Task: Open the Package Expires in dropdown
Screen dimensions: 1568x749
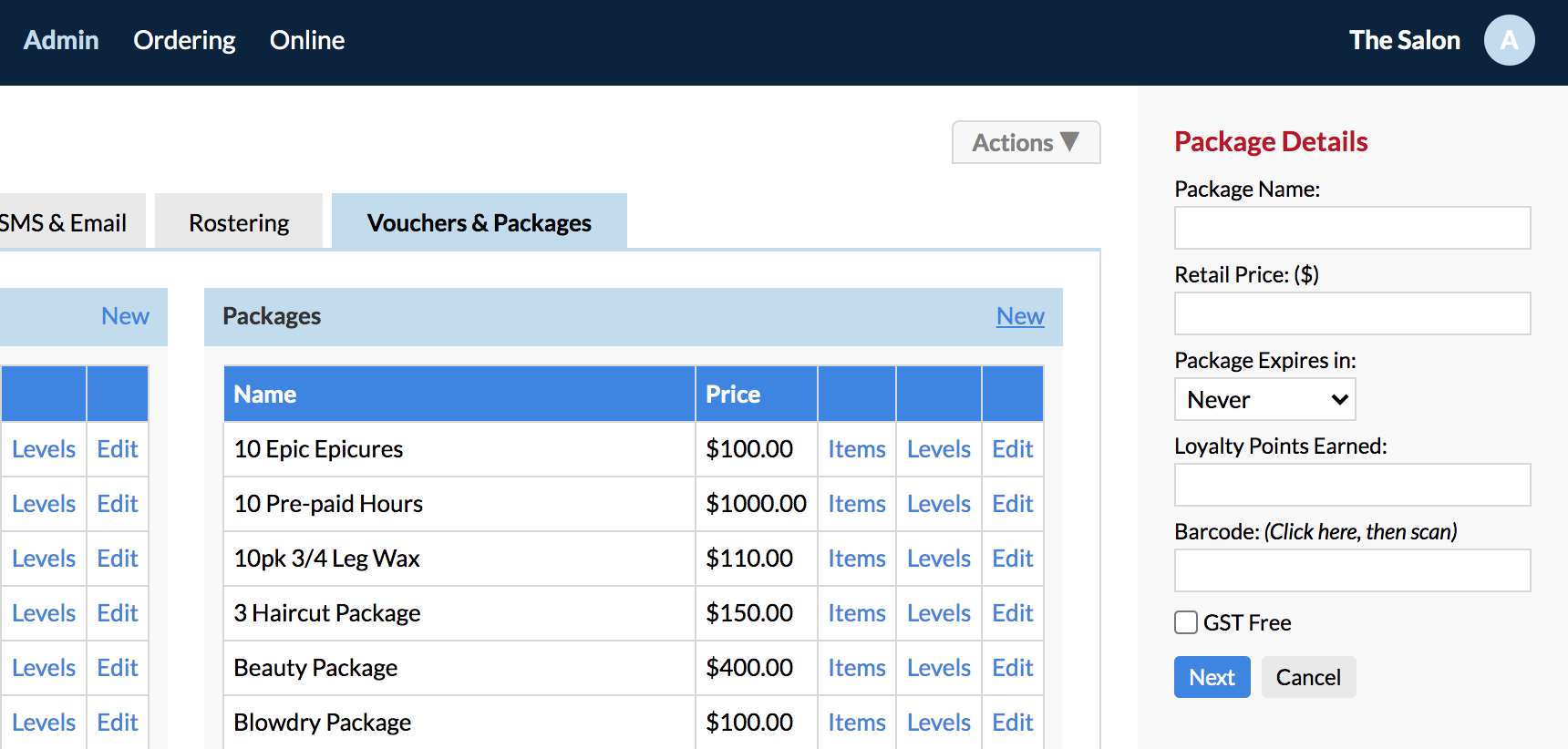Action: (x=1264, y=399)
